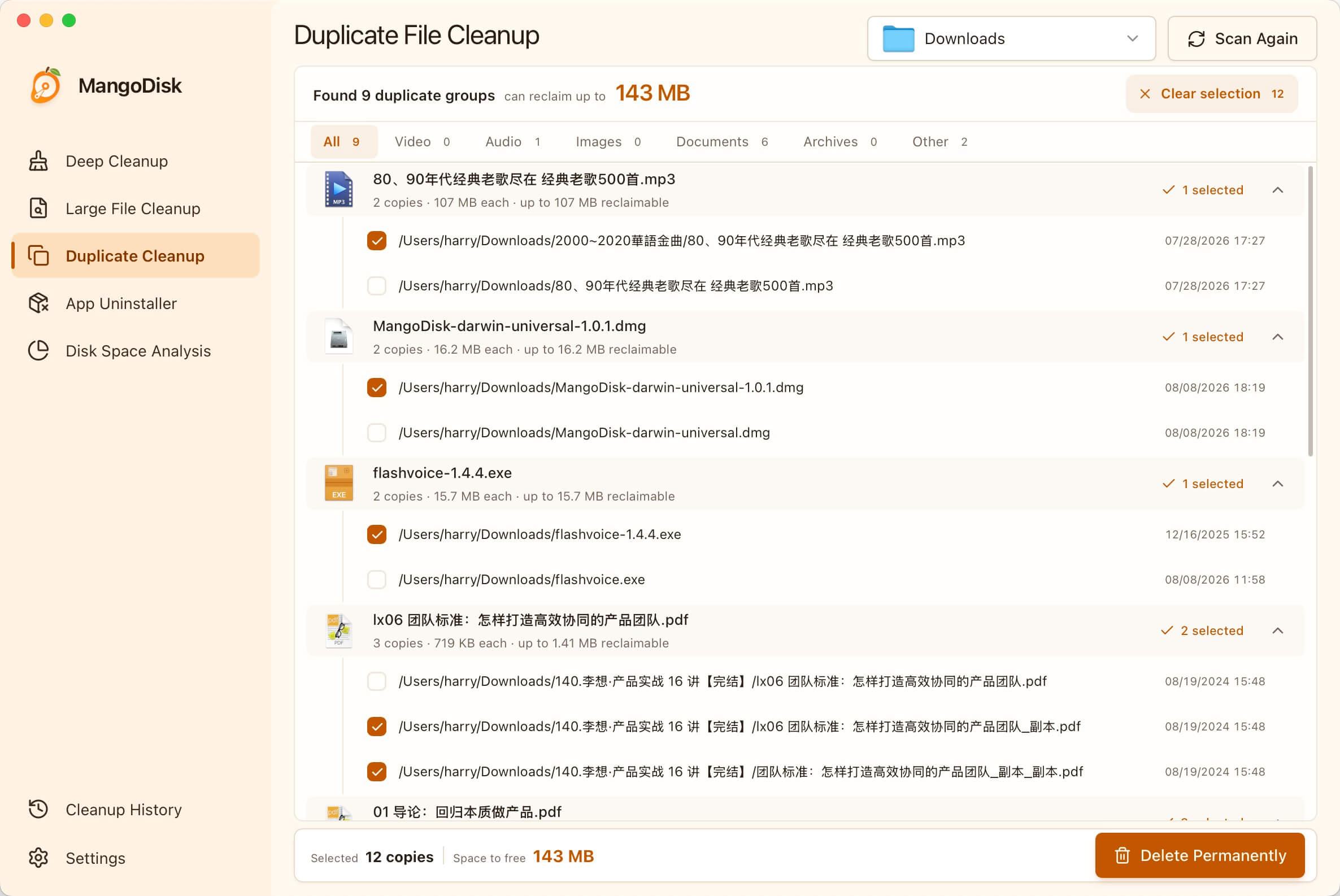Image resolution: width=1340 pixels, height=896 pixels.
Task: Switch to the Documents tab
Action: coord(722,142)
